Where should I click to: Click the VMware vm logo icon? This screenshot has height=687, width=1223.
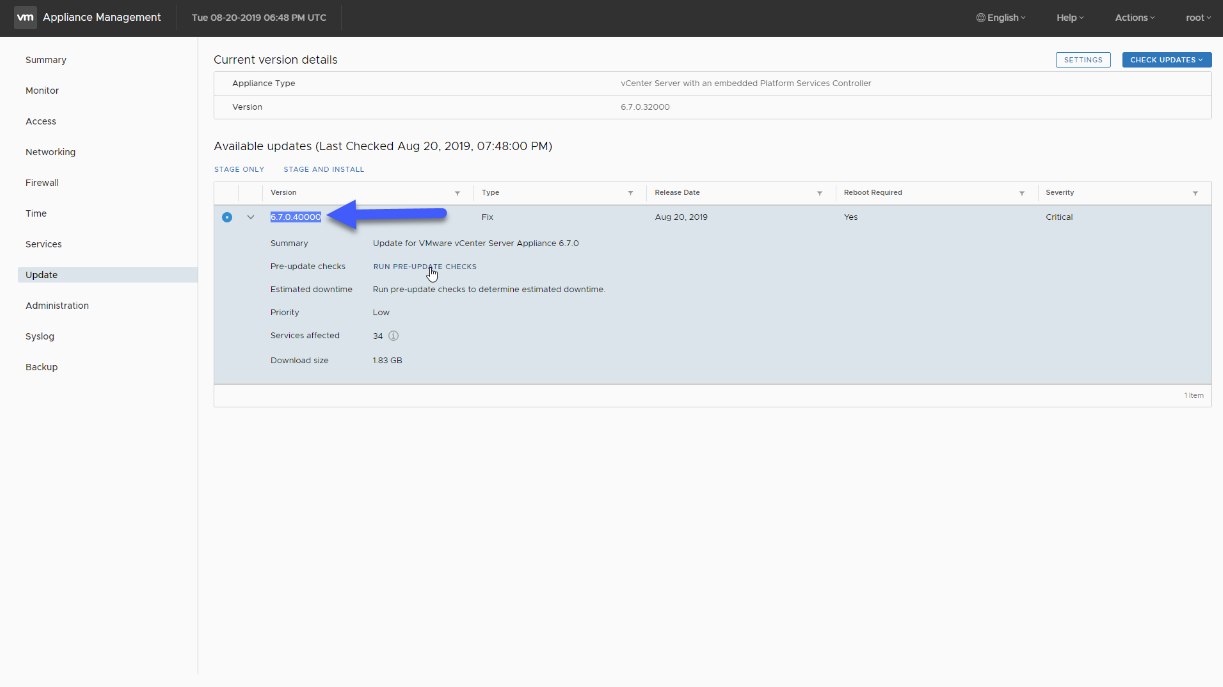click(25, 17)
